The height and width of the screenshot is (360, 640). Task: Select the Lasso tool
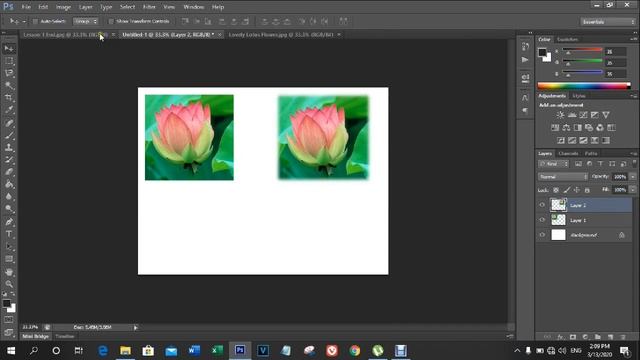pyautogui.click(x=9, y=73)
